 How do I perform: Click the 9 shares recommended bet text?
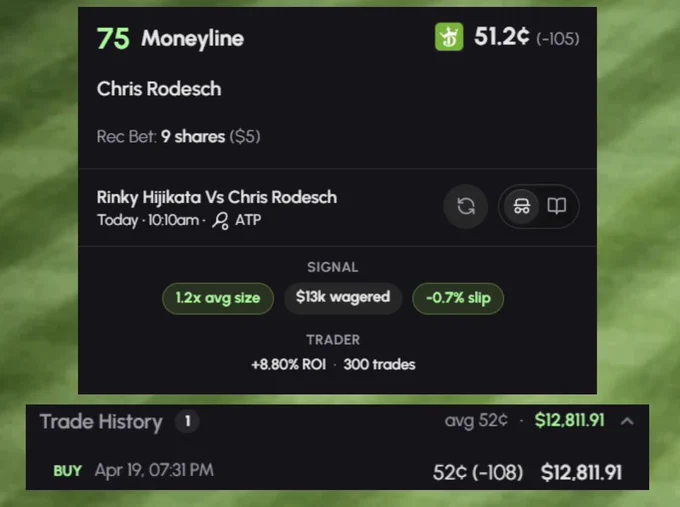(x=193, y=137)
